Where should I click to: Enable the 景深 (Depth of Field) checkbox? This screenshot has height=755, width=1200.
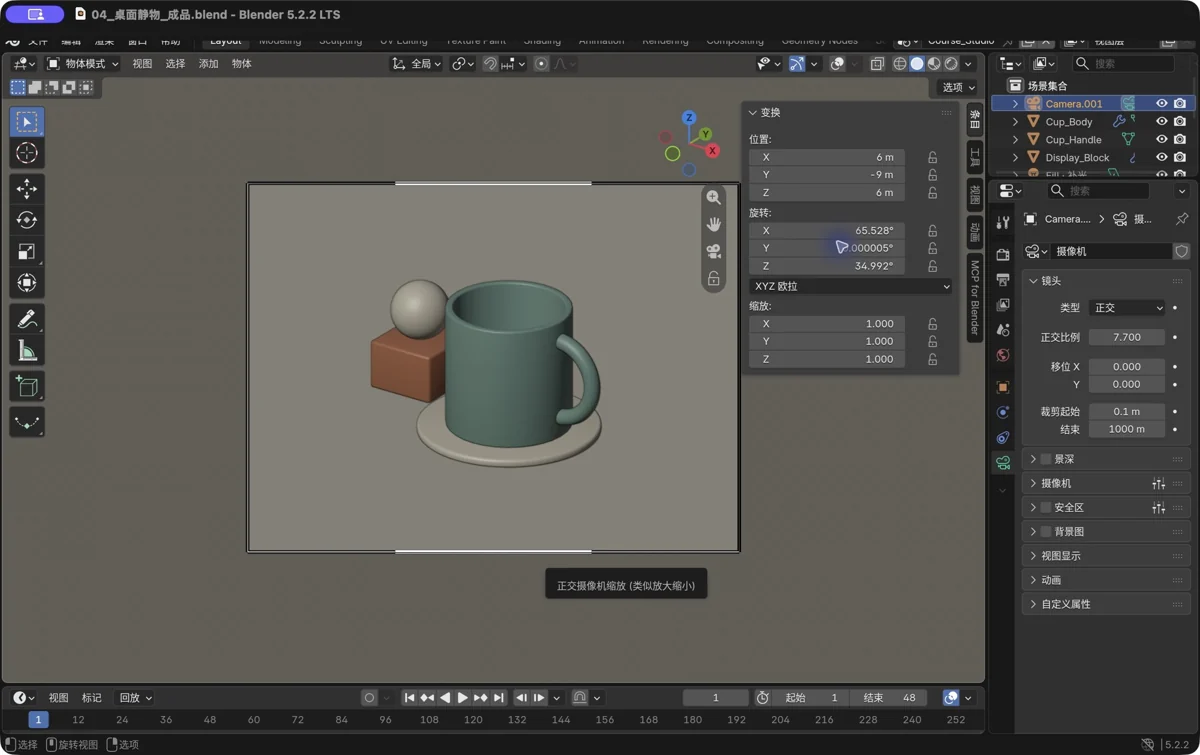[1046, 459]
